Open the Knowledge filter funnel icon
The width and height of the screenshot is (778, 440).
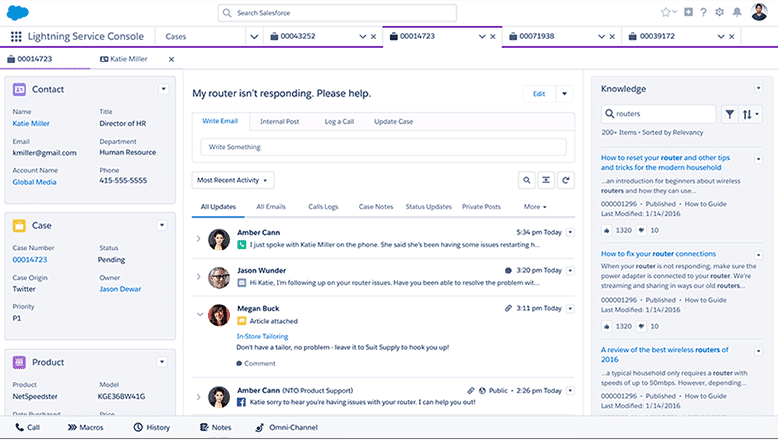(730, 115)
